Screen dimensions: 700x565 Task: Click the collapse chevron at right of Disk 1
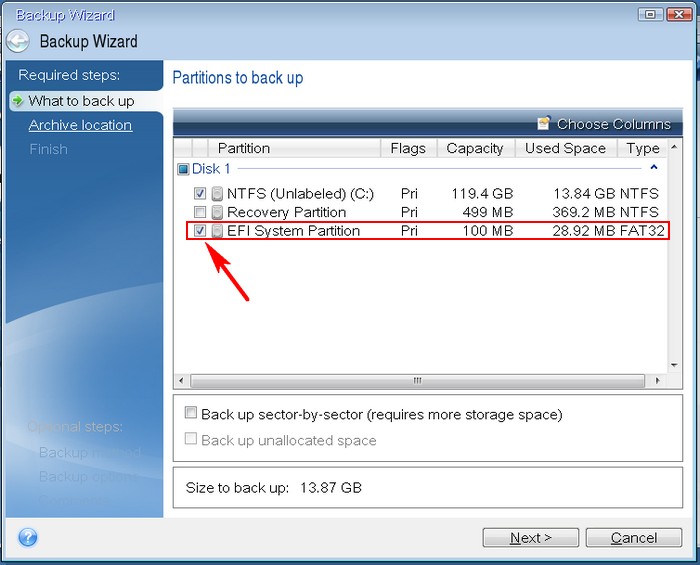click(x=654, y=169)
